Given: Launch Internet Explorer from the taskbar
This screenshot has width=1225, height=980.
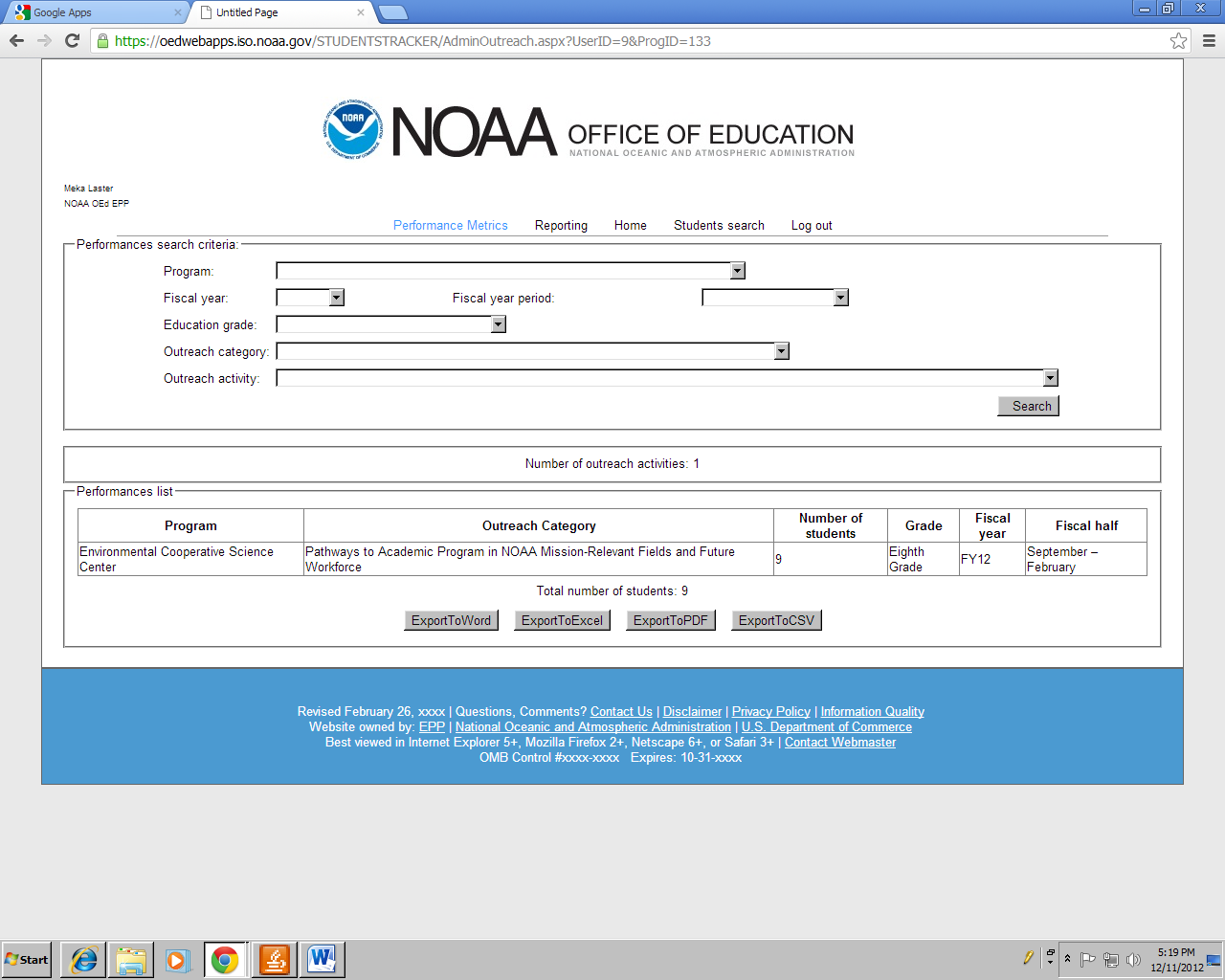Looking at the screenshot, I should [x=84, y=959].
